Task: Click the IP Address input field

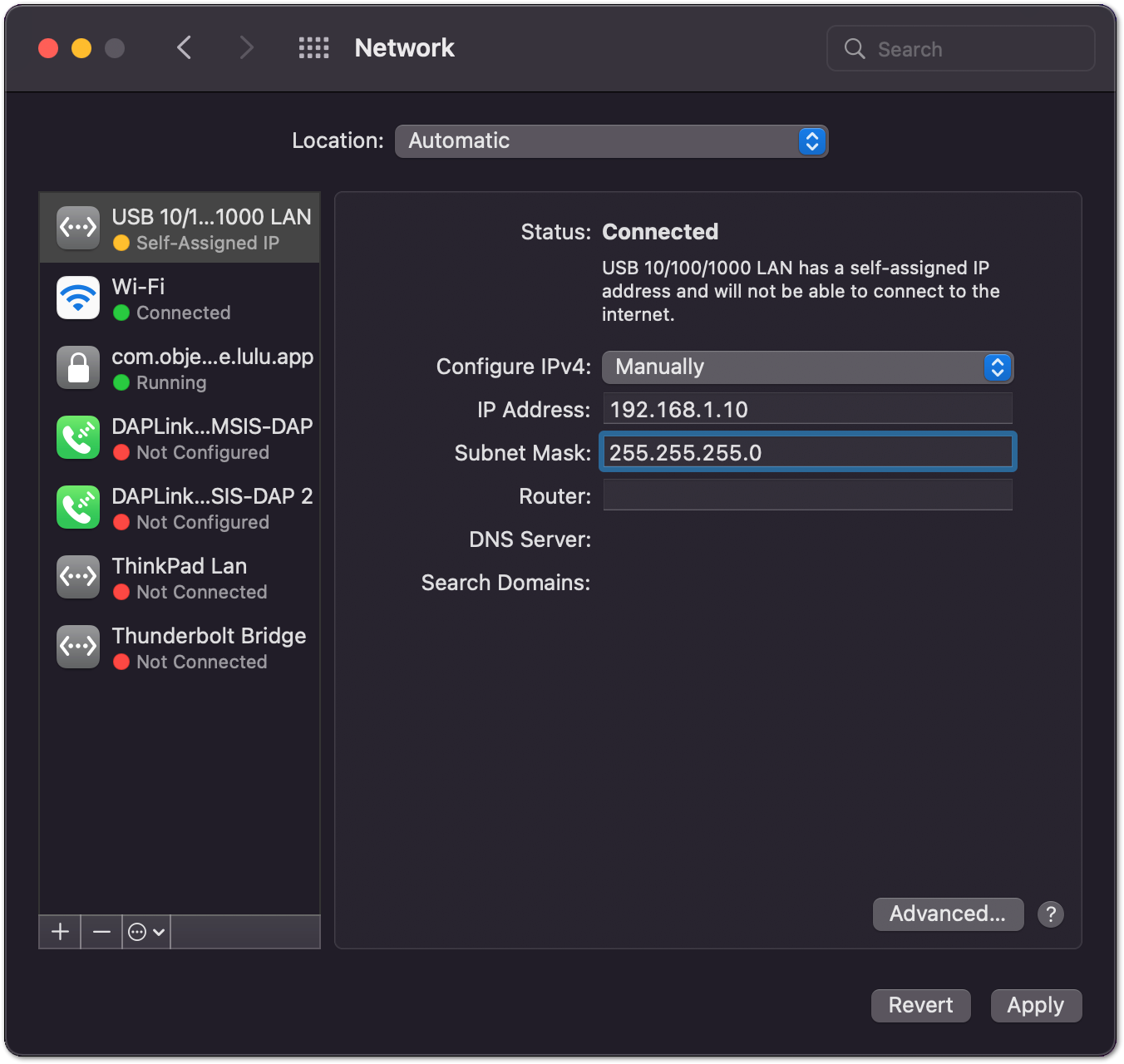Action: coord(806,410)
